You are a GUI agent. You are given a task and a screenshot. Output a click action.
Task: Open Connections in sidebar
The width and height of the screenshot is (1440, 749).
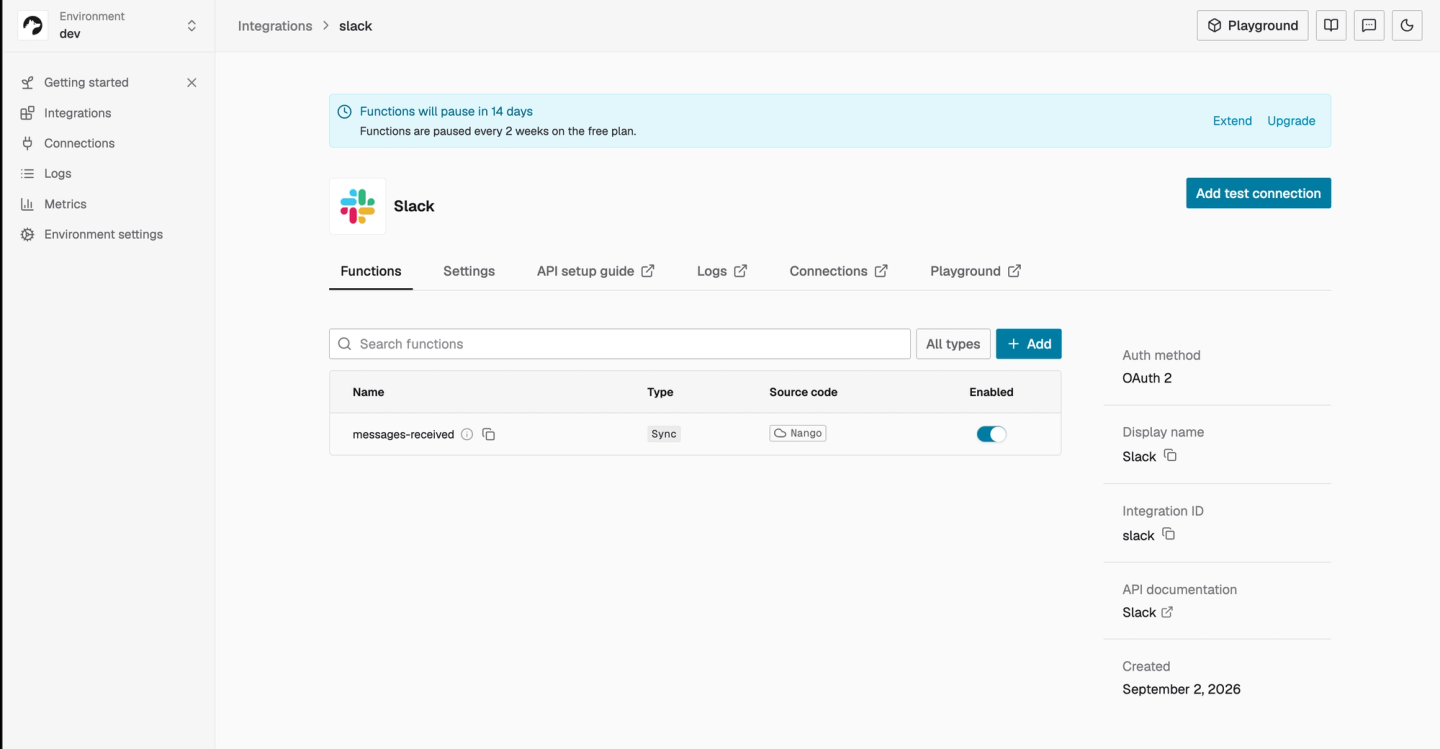[79, 143]
